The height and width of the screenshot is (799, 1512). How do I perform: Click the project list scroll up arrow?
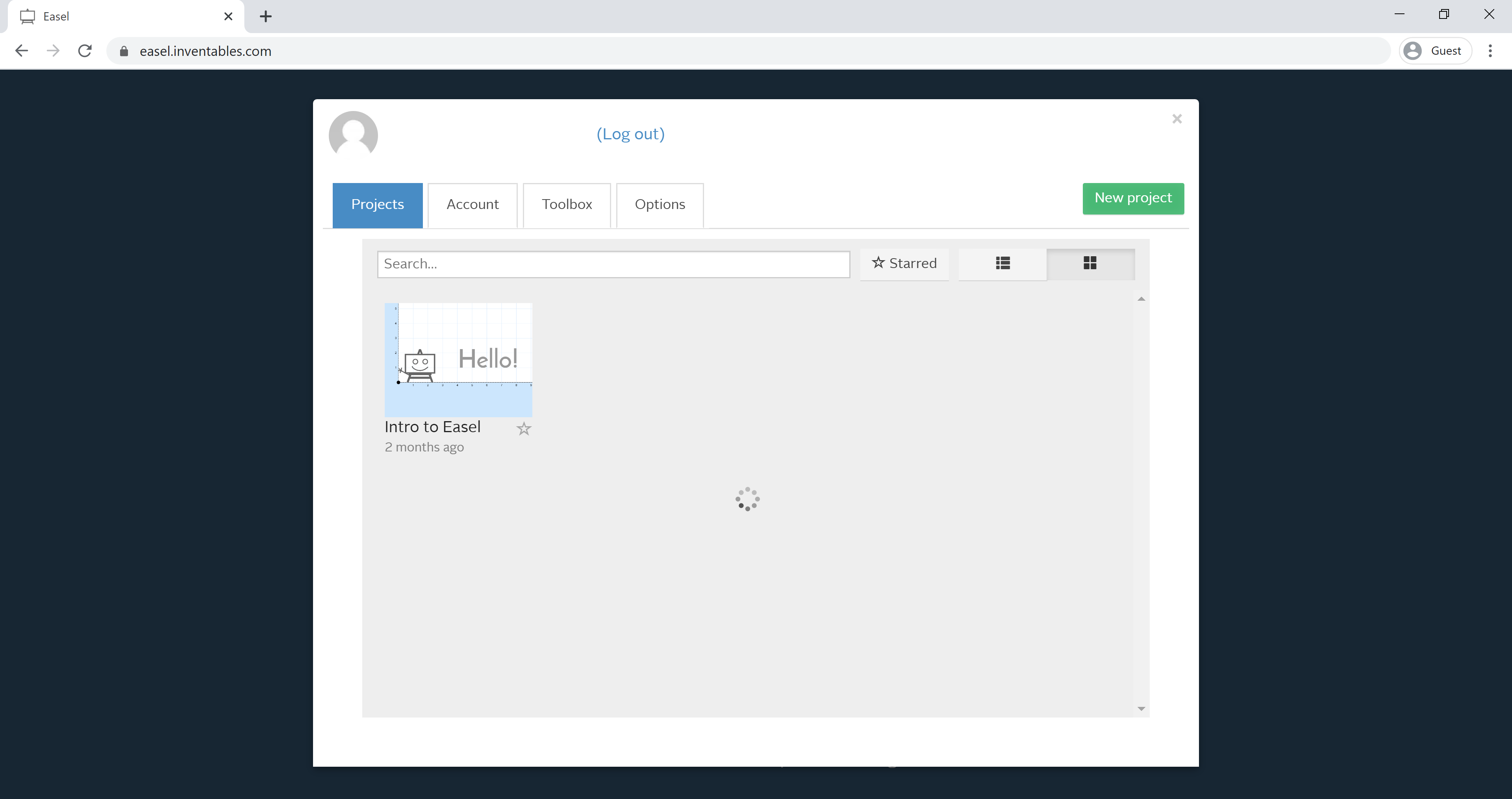pyautogui.click(x=1141, y=299)
